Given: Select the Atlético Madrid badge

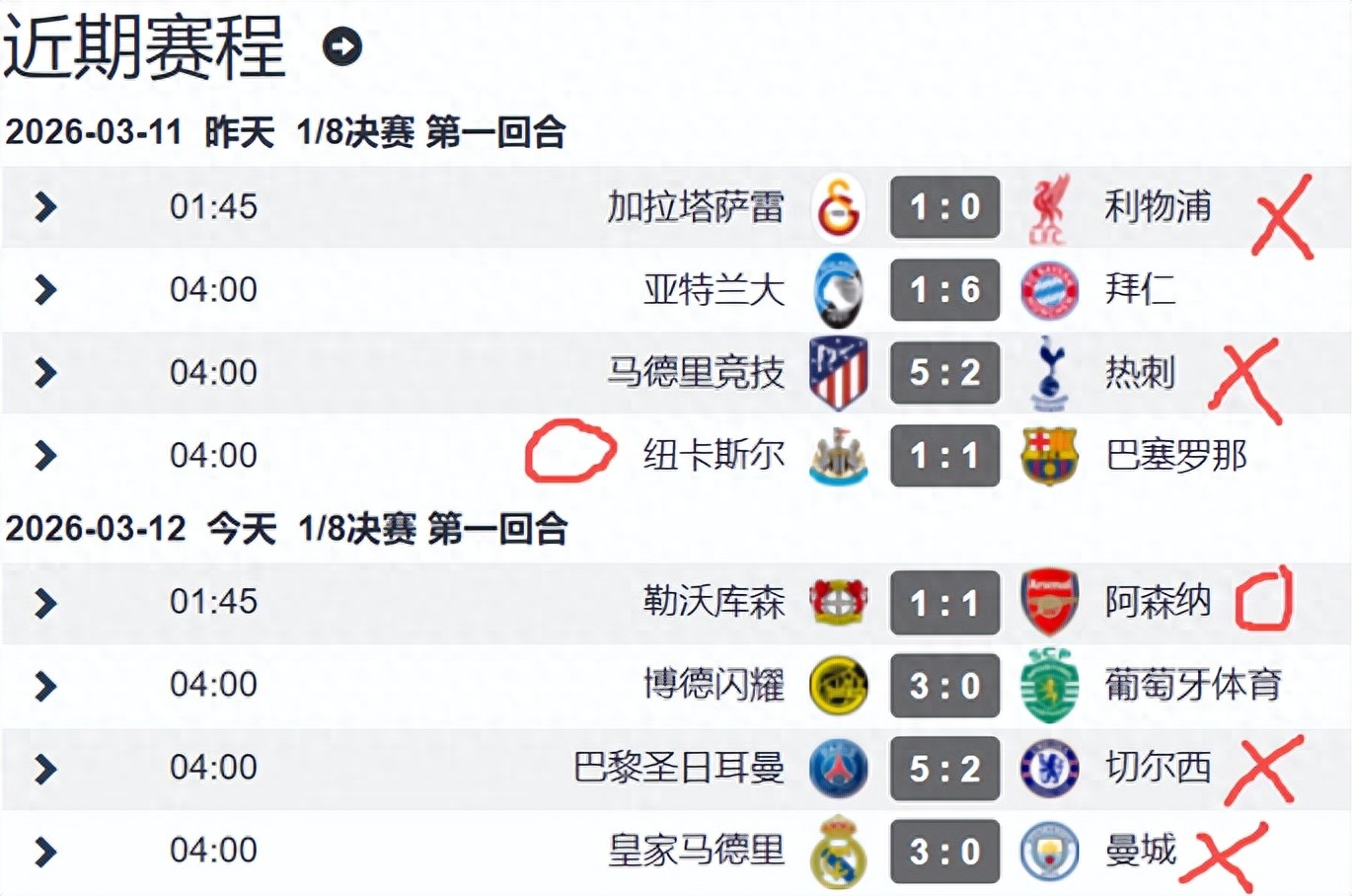Looking at the screenshot, I should click(x=839, y=373).
